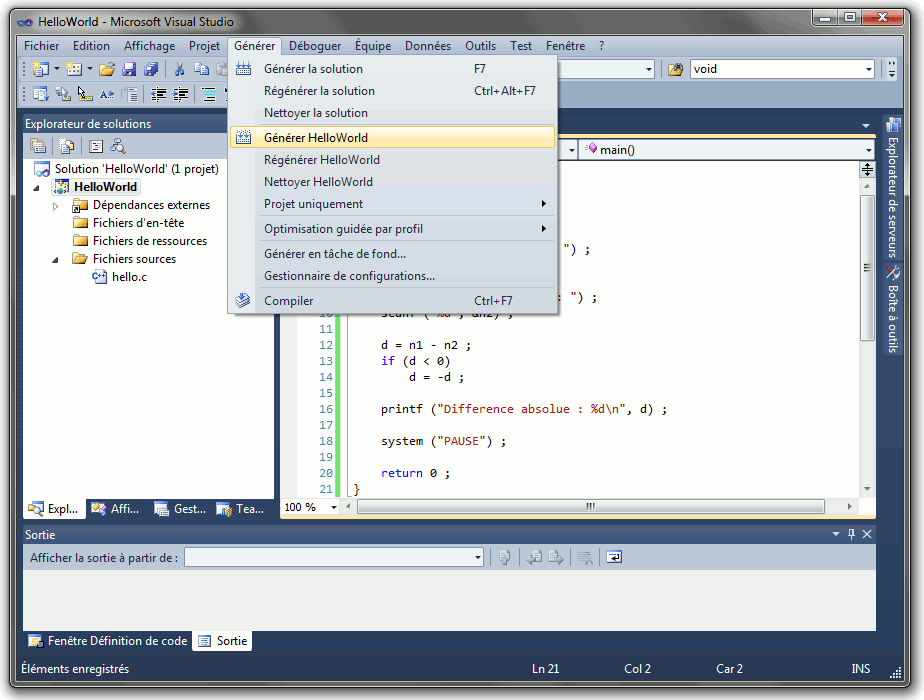
Task: Select Générer HelloWorld in the menu
Action: (x=392, y=137)
